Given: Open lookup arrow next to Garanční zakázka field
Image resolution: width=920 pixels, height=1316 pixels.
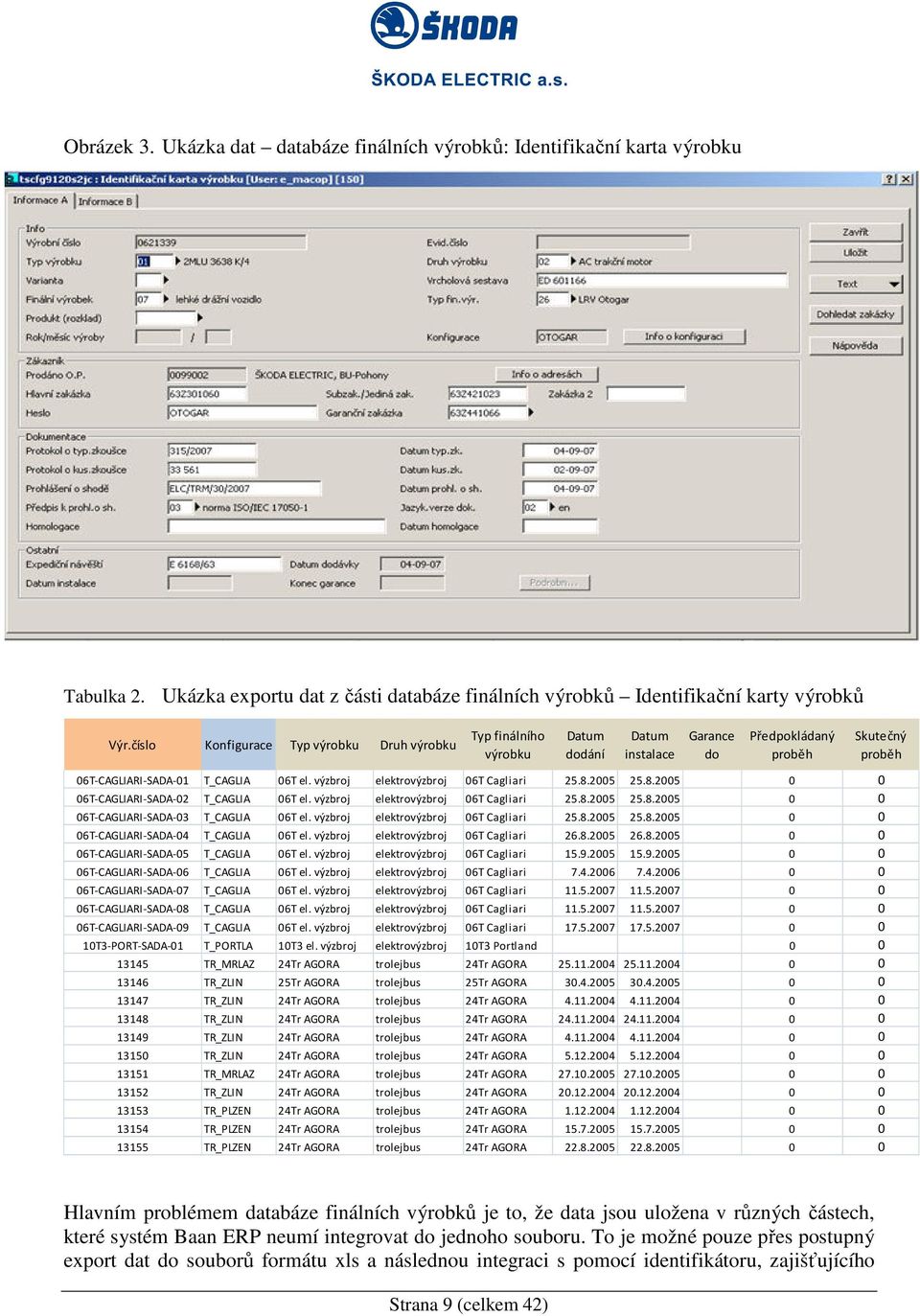Looking at the screenshot, I should [x=532, y=413].
